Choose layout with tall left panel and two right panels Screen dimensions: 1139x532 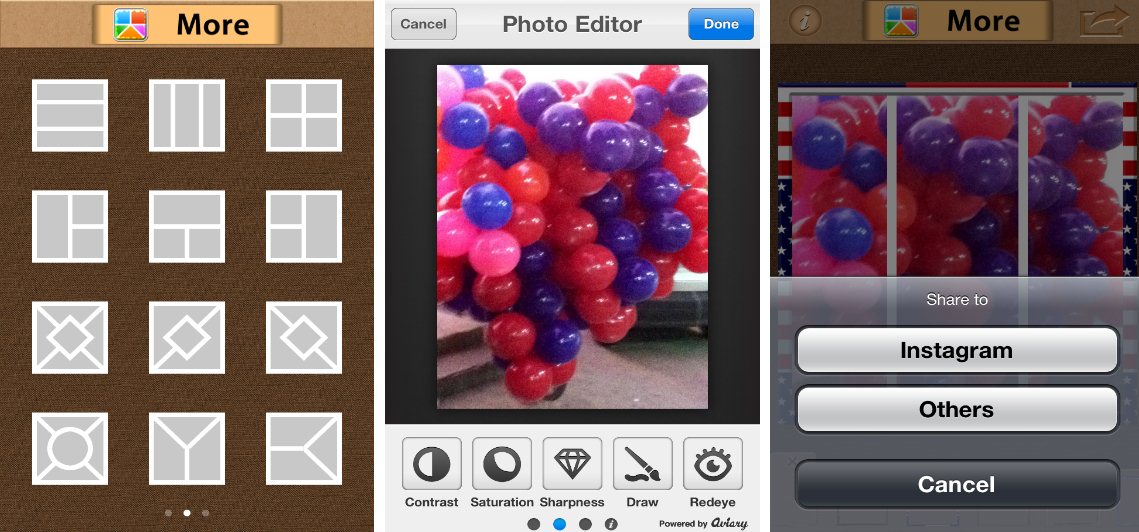[x=70, y=226]
